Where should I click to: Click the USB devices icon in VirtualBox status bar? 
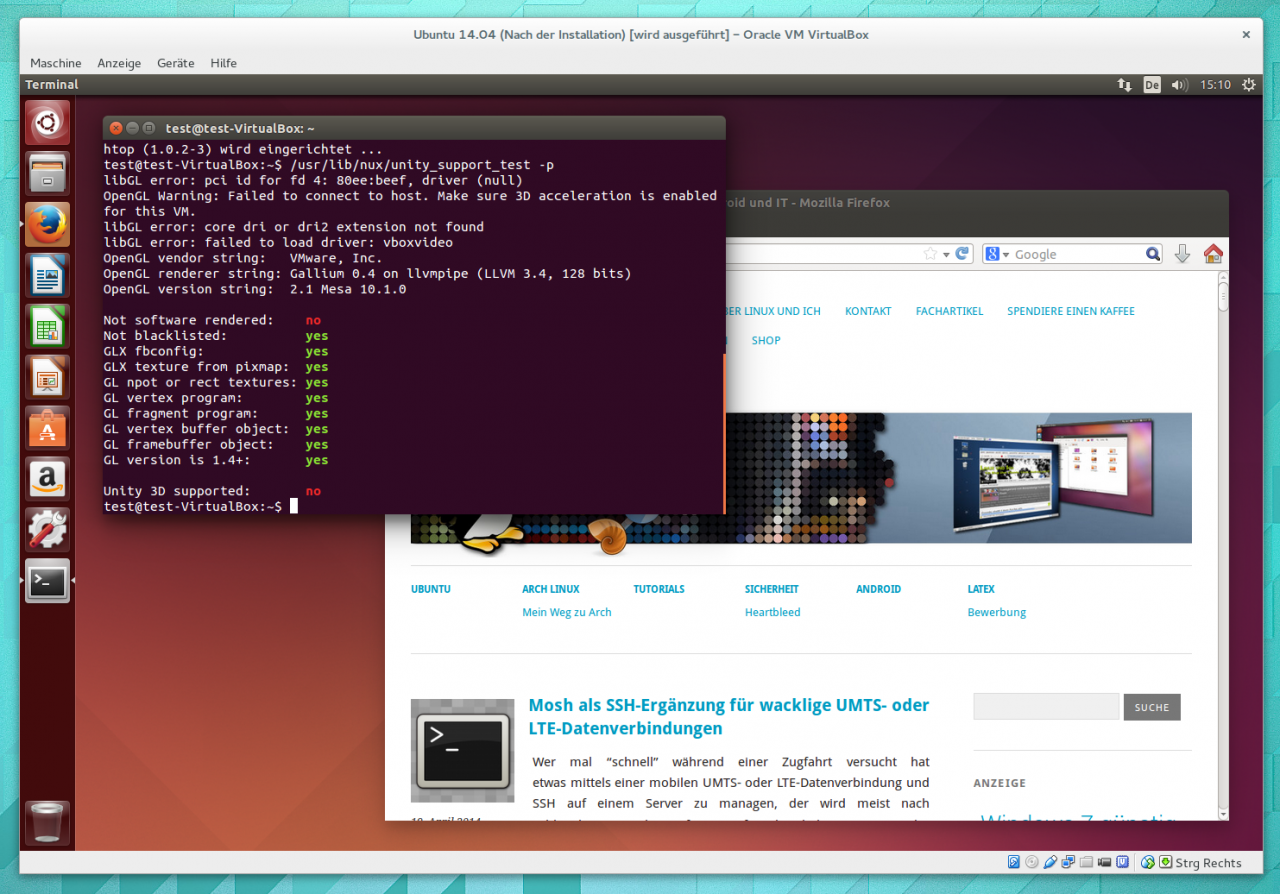1050,862
